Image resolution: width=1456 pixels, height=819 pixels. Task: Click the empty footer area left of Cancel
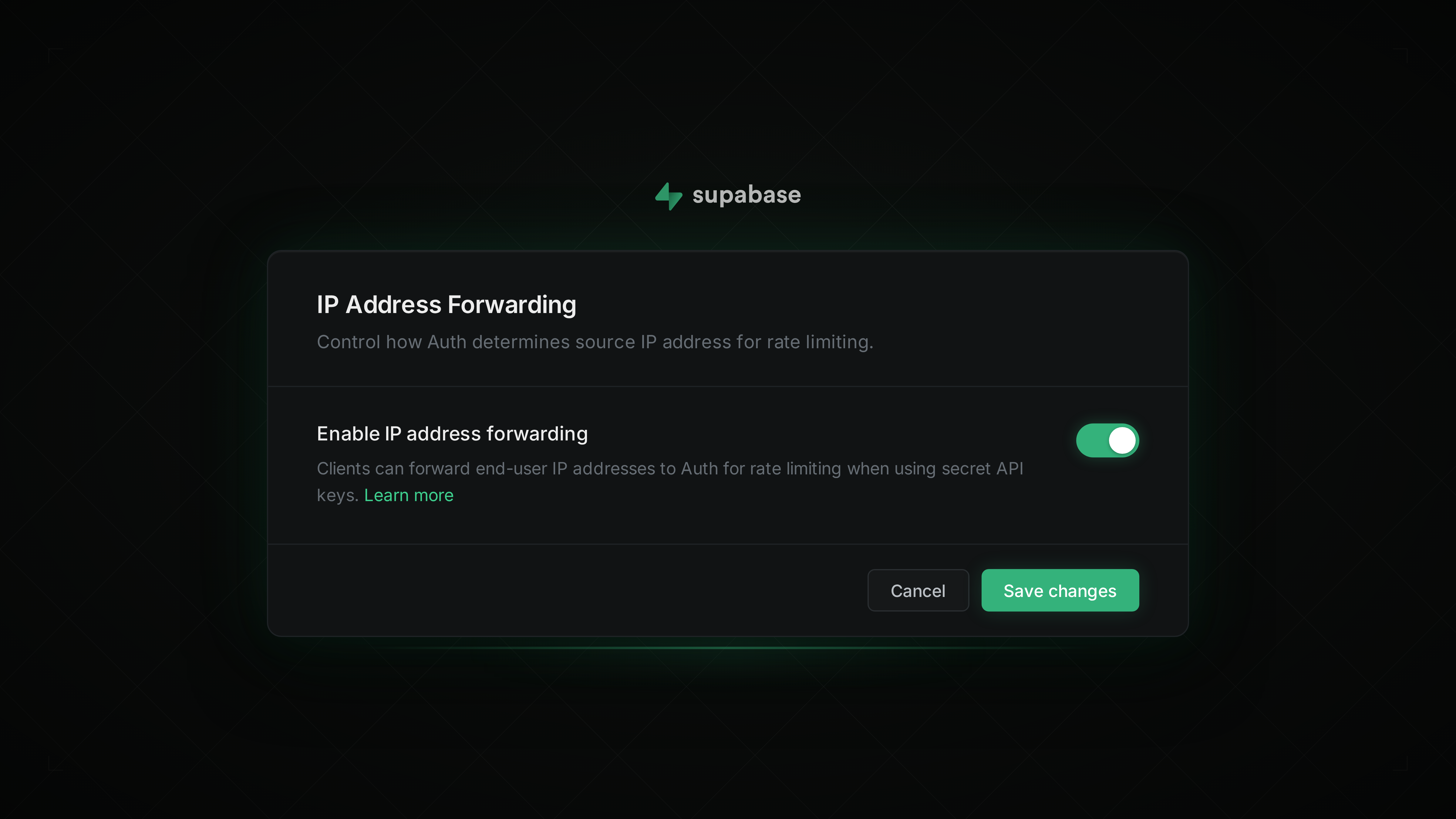(x=565, y=590)
